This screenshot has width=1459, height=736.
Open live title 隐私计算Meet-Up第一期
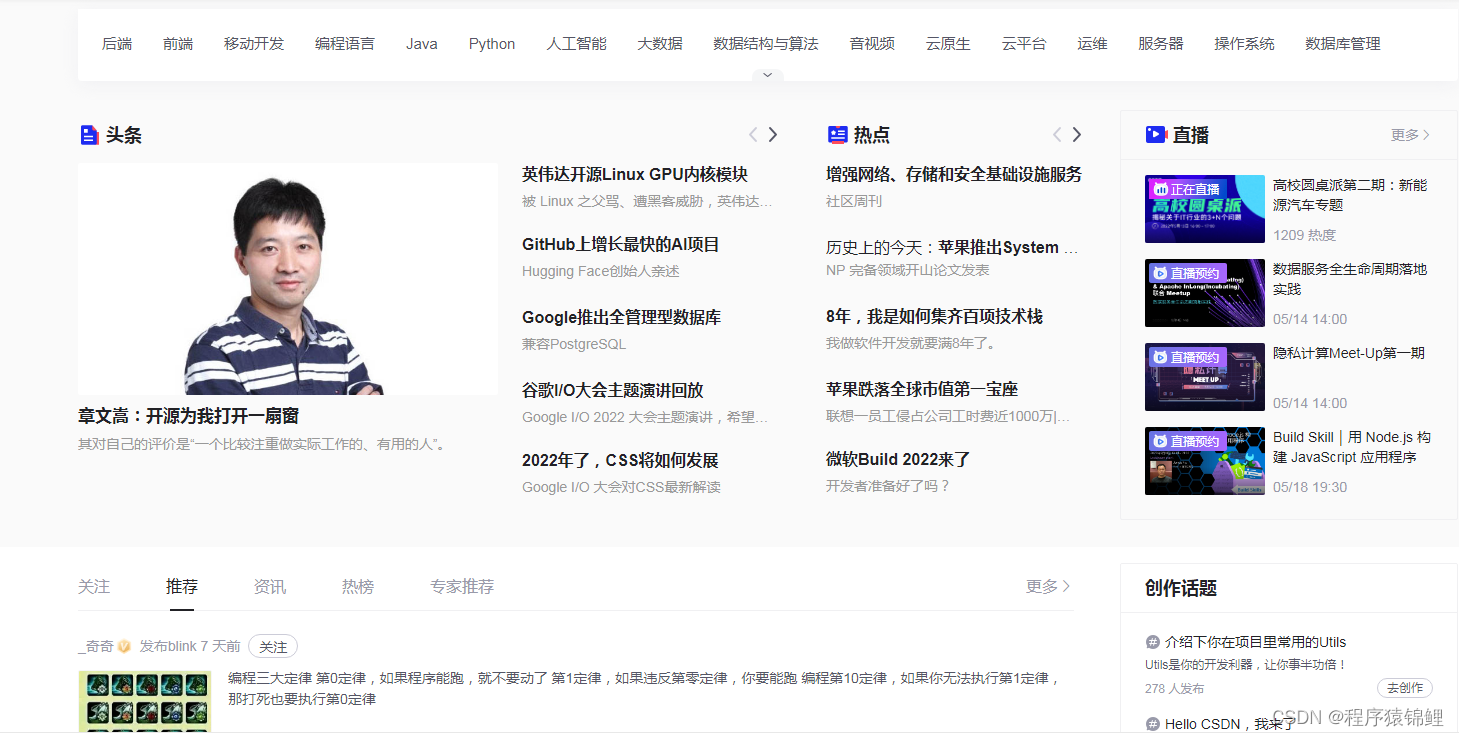(1349, 353)
